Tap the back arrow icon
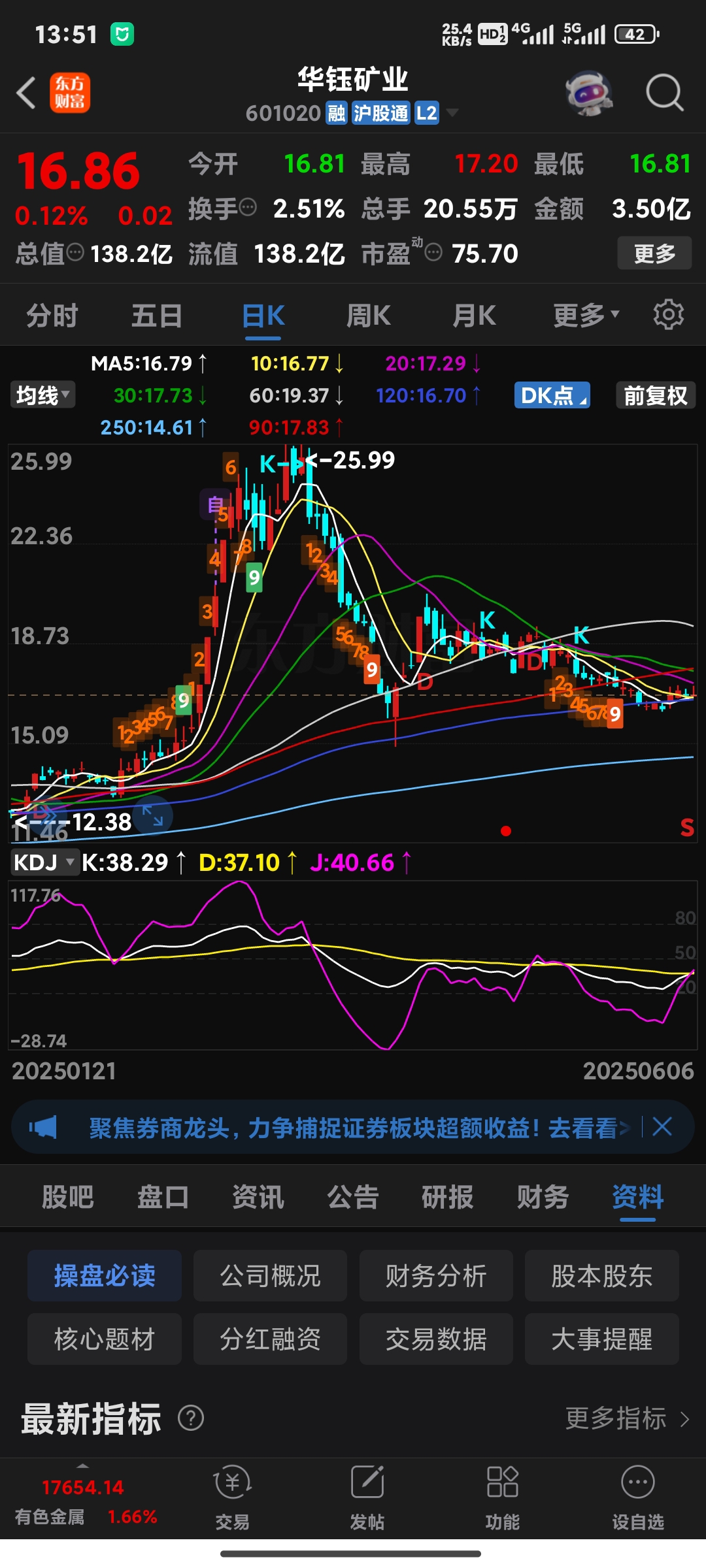706x1568 pixels. tap(26, 93)
